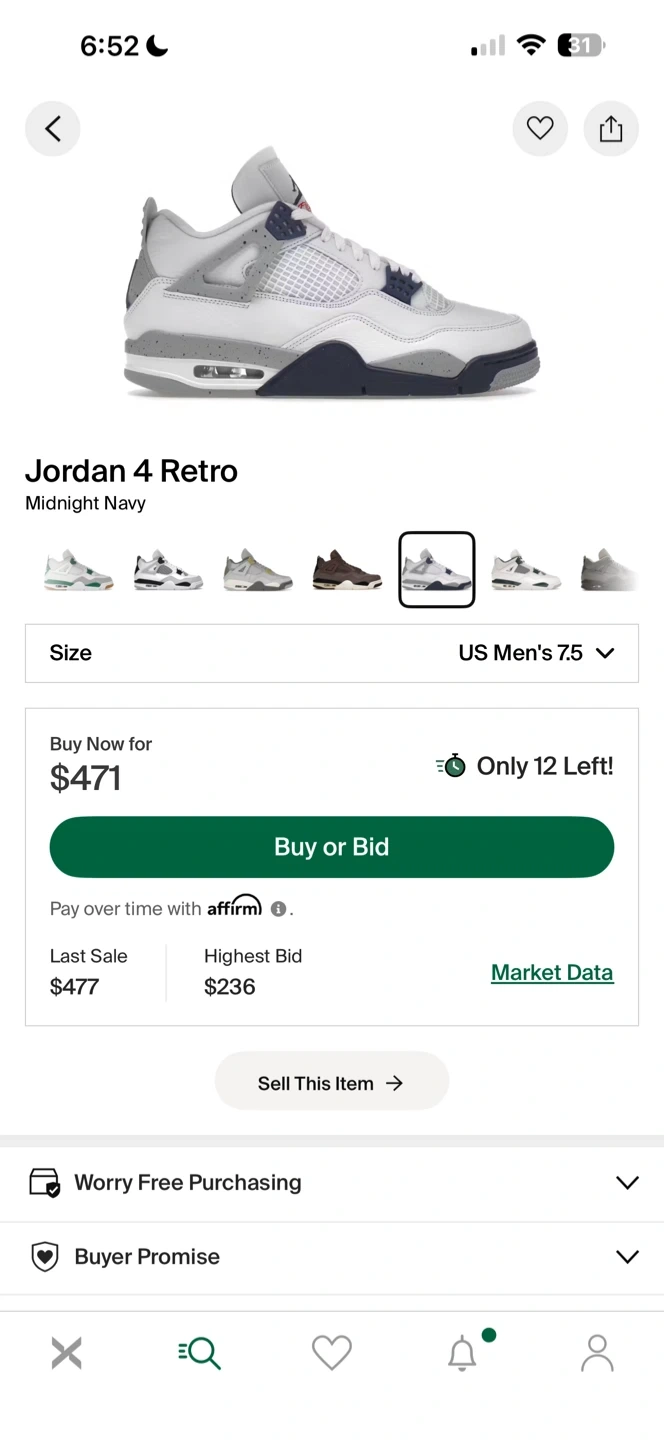
Task: Tap the Buyer Promise shield icon
Action: [x=45, y=1257]
